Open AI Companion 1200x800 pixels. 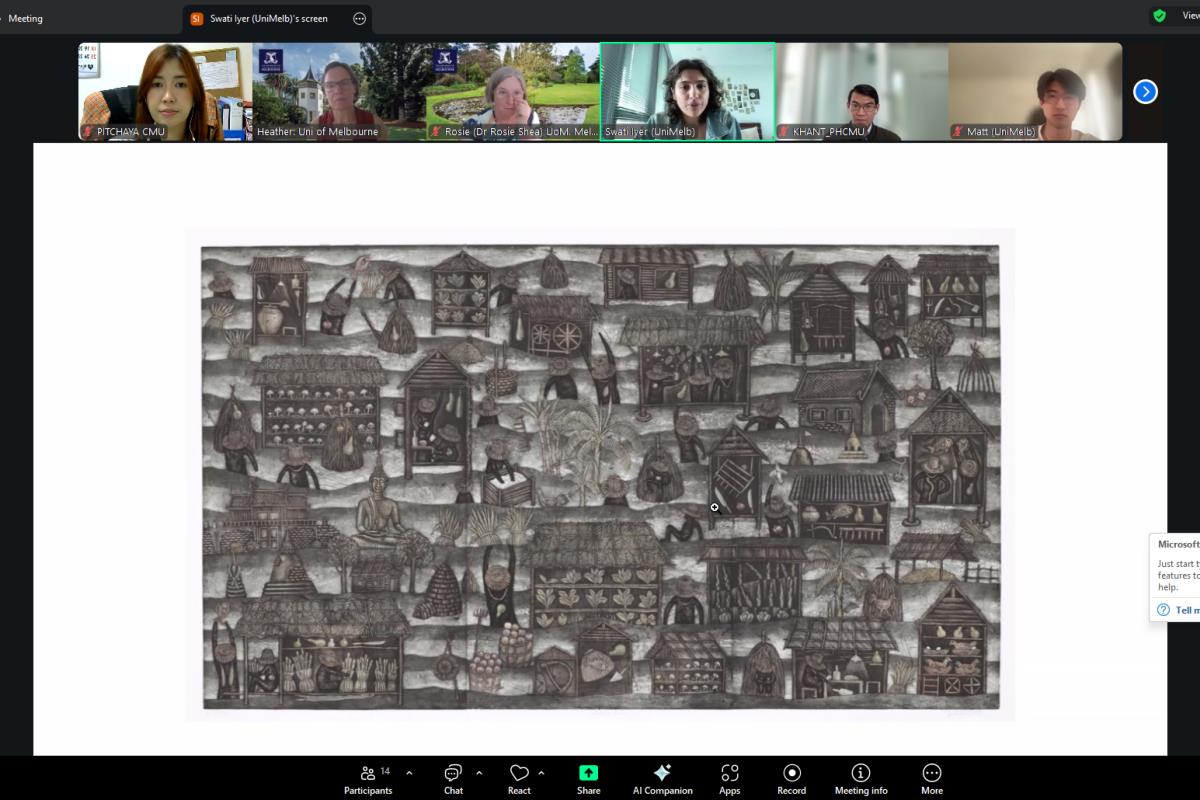tap(662, 778)
